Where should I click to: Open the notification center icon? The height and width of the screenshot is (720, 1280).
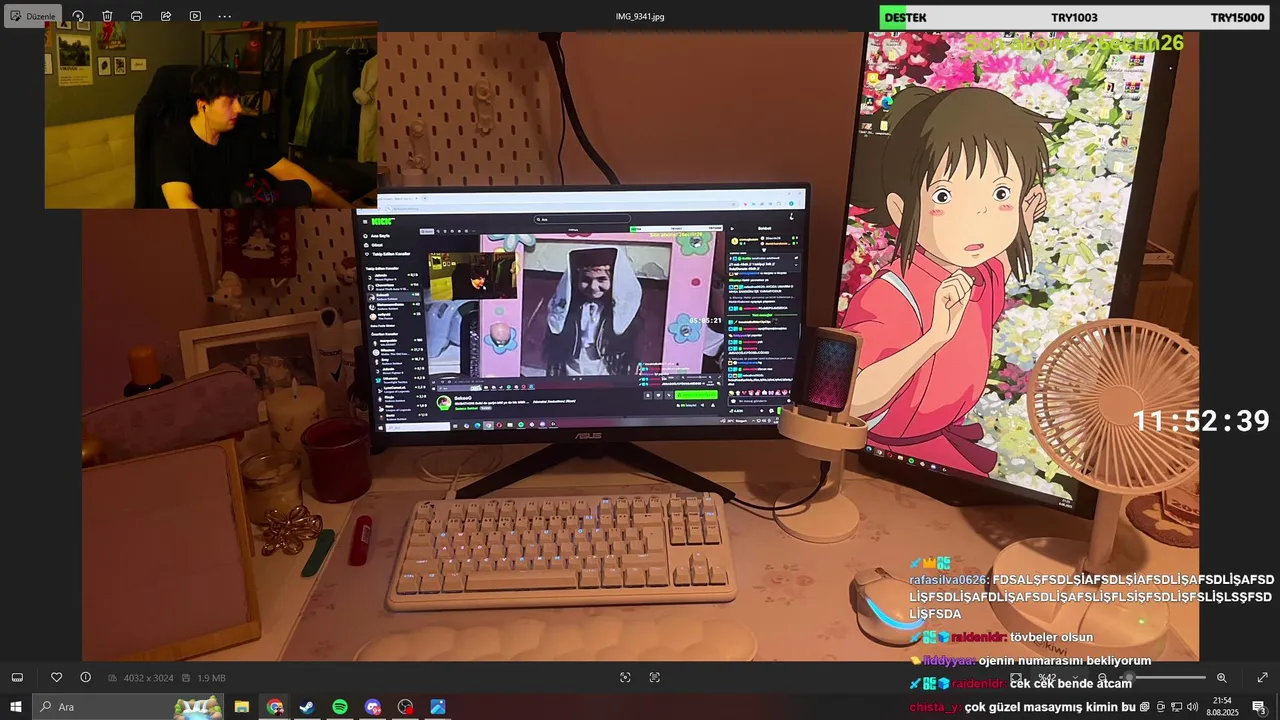click(1259, 707)
